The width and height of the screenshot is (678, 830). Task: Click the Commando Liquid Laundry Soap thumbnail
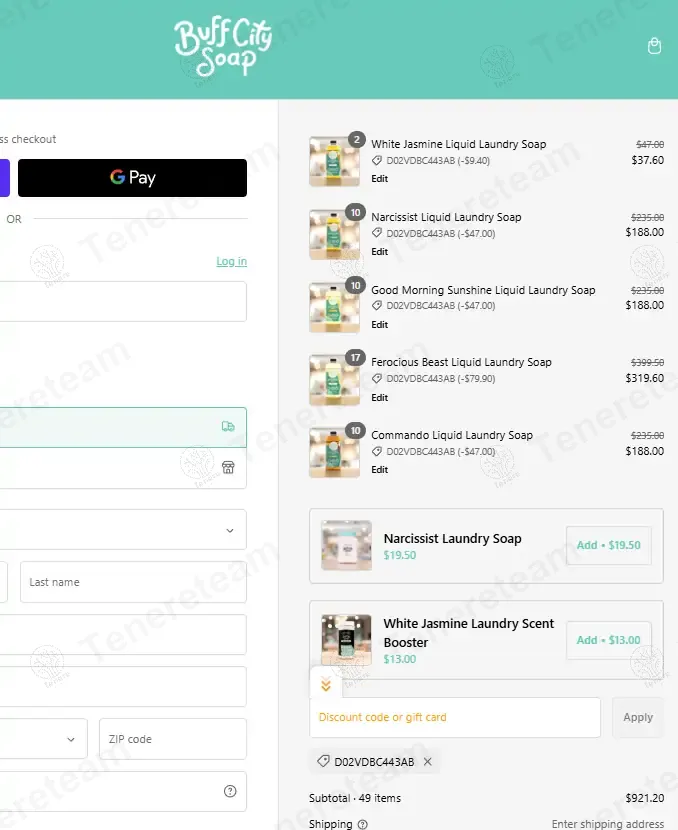[x=334, y=452]
